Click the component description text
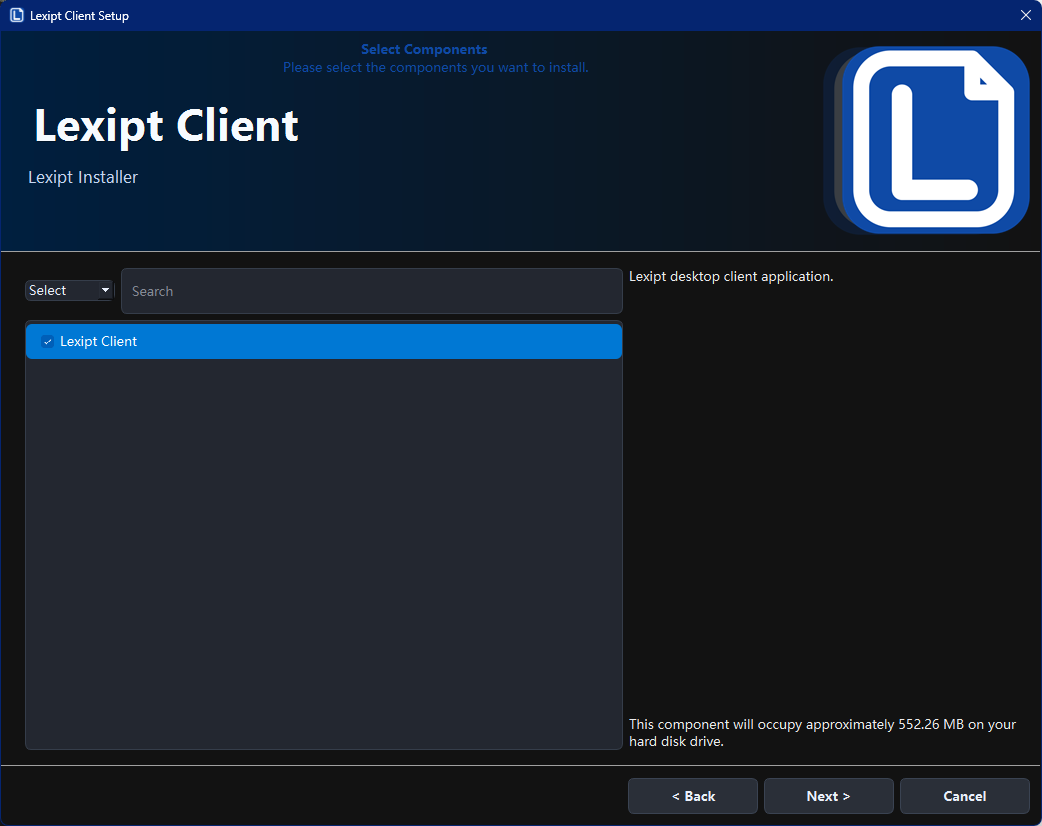 (731, 276)
